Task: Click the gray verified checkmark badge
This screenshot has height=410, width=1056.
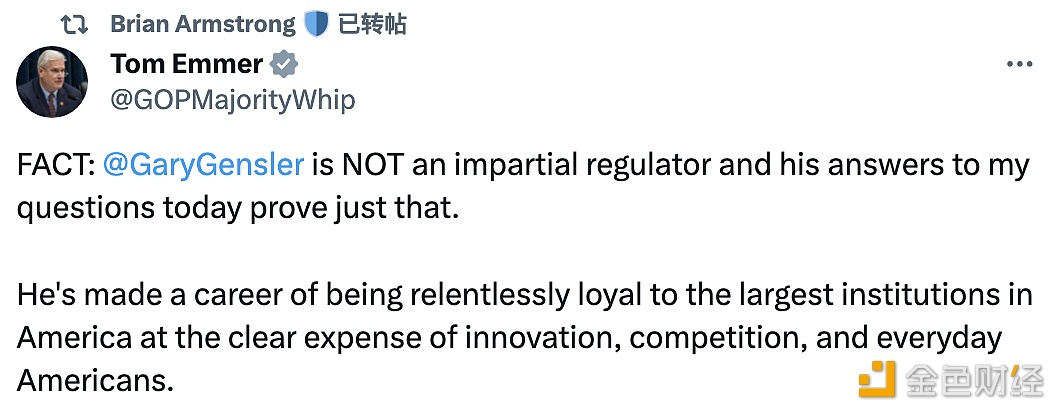Action: pos(284,65)
